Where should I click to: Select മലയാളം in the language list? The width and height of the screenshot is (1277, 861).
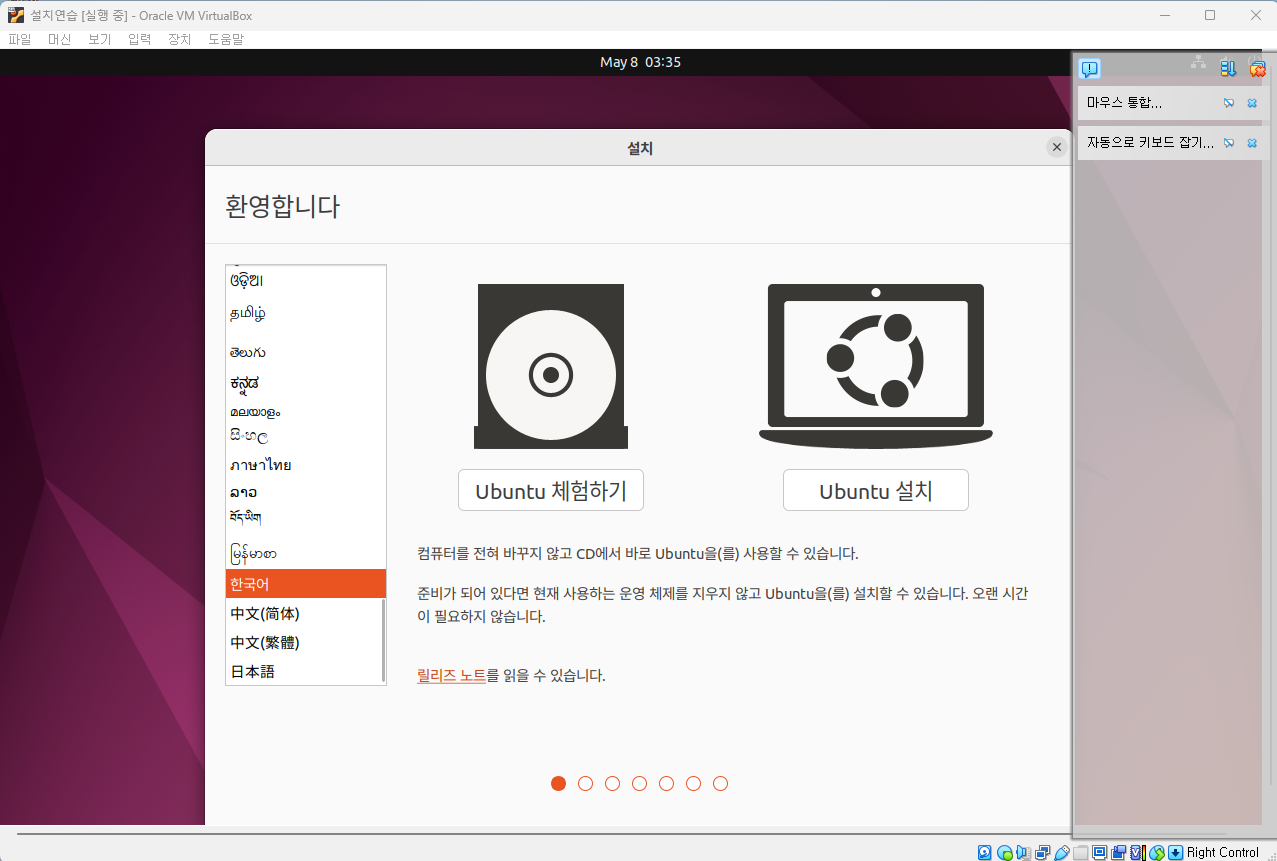click(305, 411)
